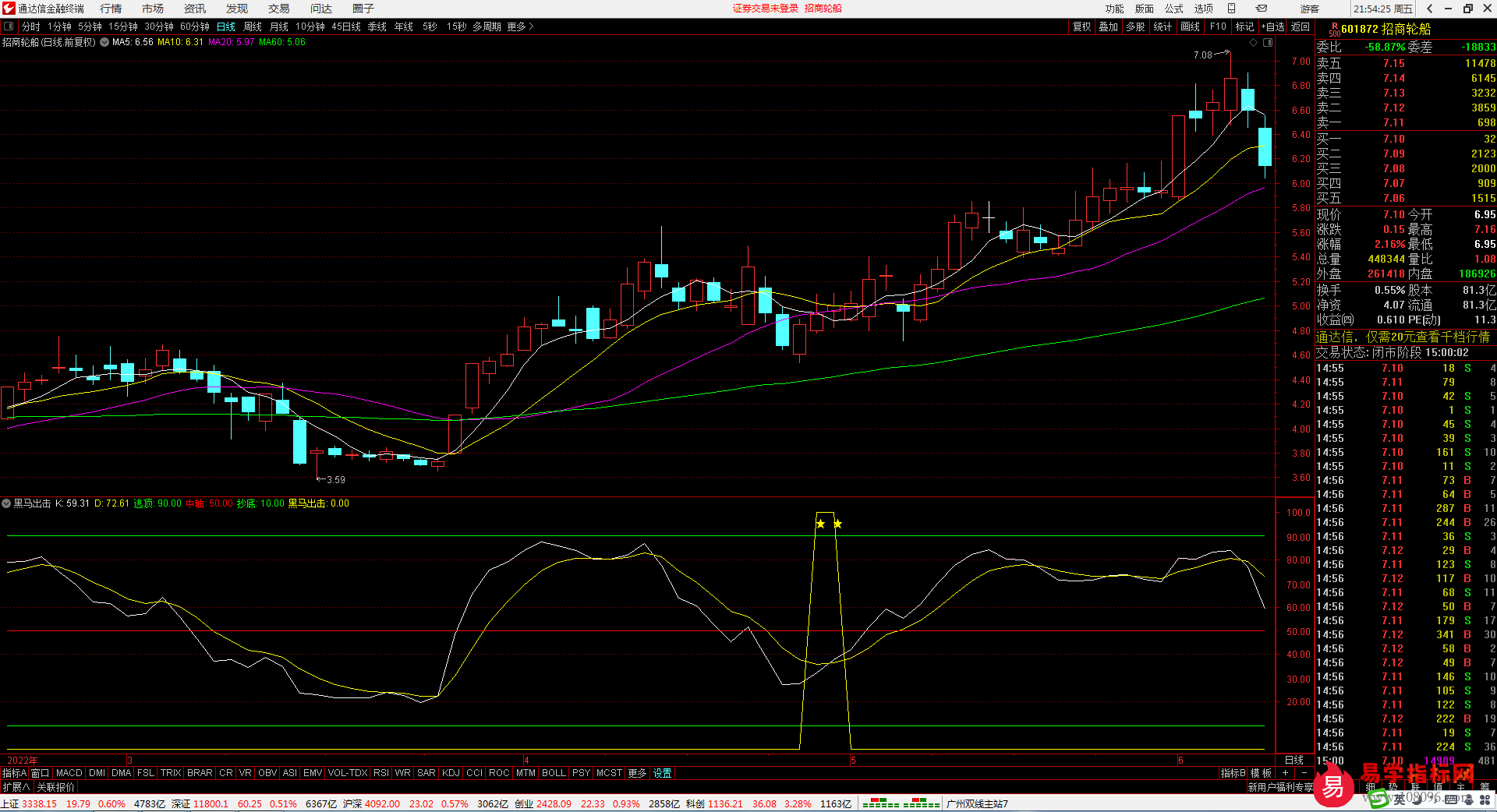The height and width of the screenshot is (812, 1497).
Task: Switch to the 60分钟 period tab
Action: [195, 26]
